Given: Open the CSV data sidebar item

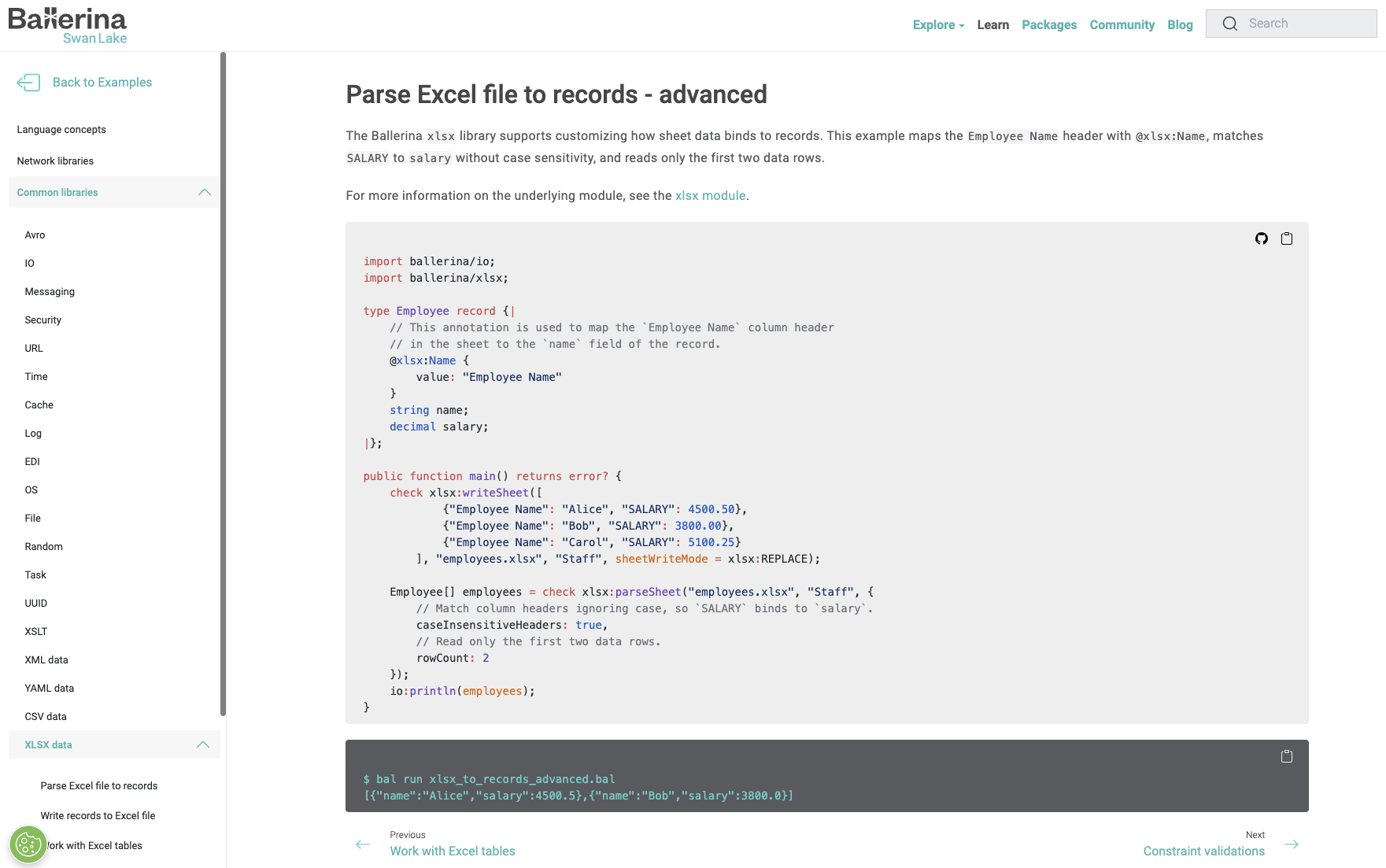Looking at the screenshot, I should pos(46,716).
